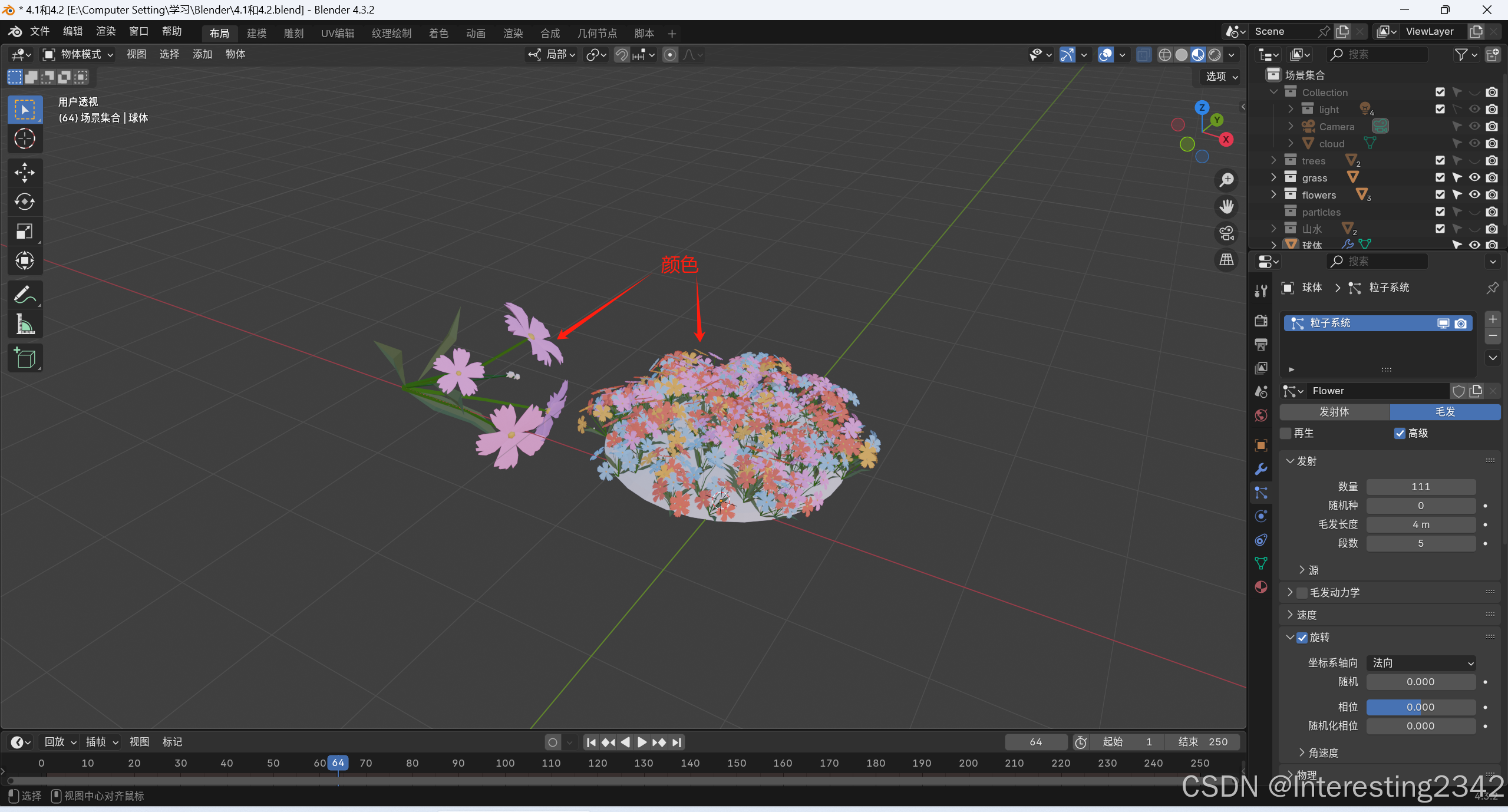Click the Emitter (发射体) type button

1334,412
